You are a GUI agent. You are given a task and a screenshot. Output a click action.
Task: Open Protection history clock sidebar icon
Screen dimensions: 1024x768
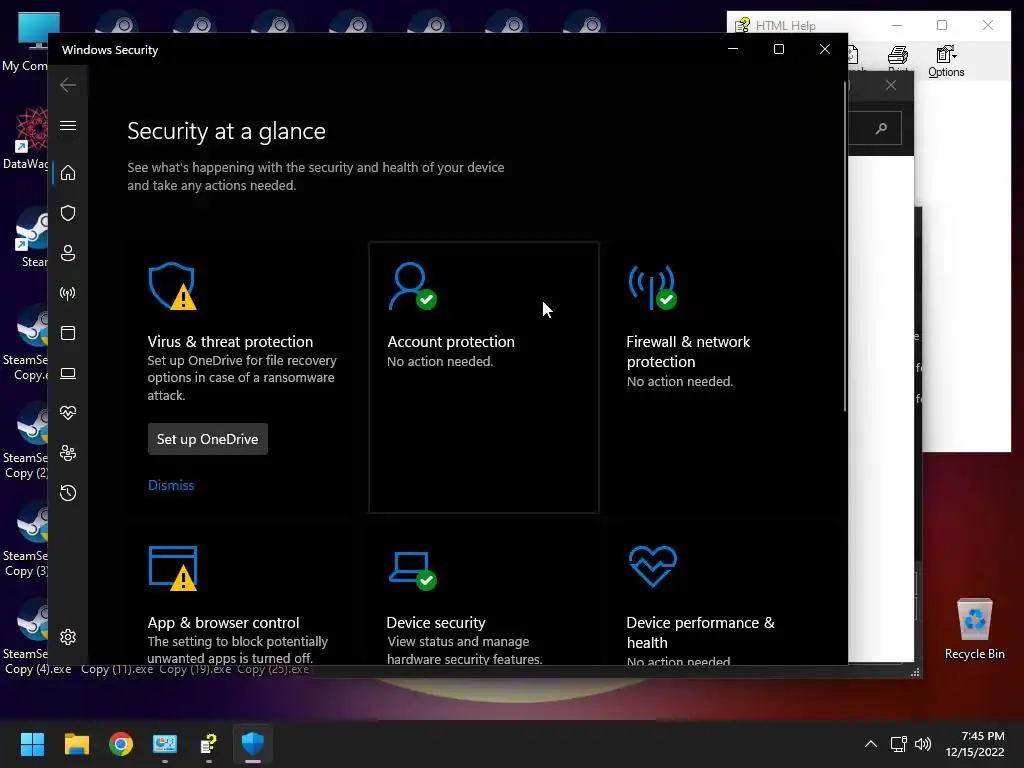(68, 493)
